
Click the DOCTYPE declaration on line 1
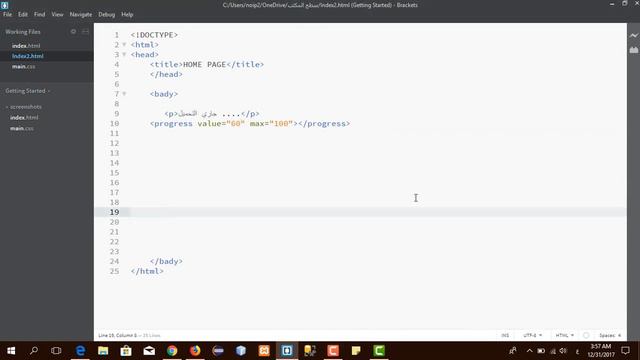pyautogui.click(x=154, y=35)
